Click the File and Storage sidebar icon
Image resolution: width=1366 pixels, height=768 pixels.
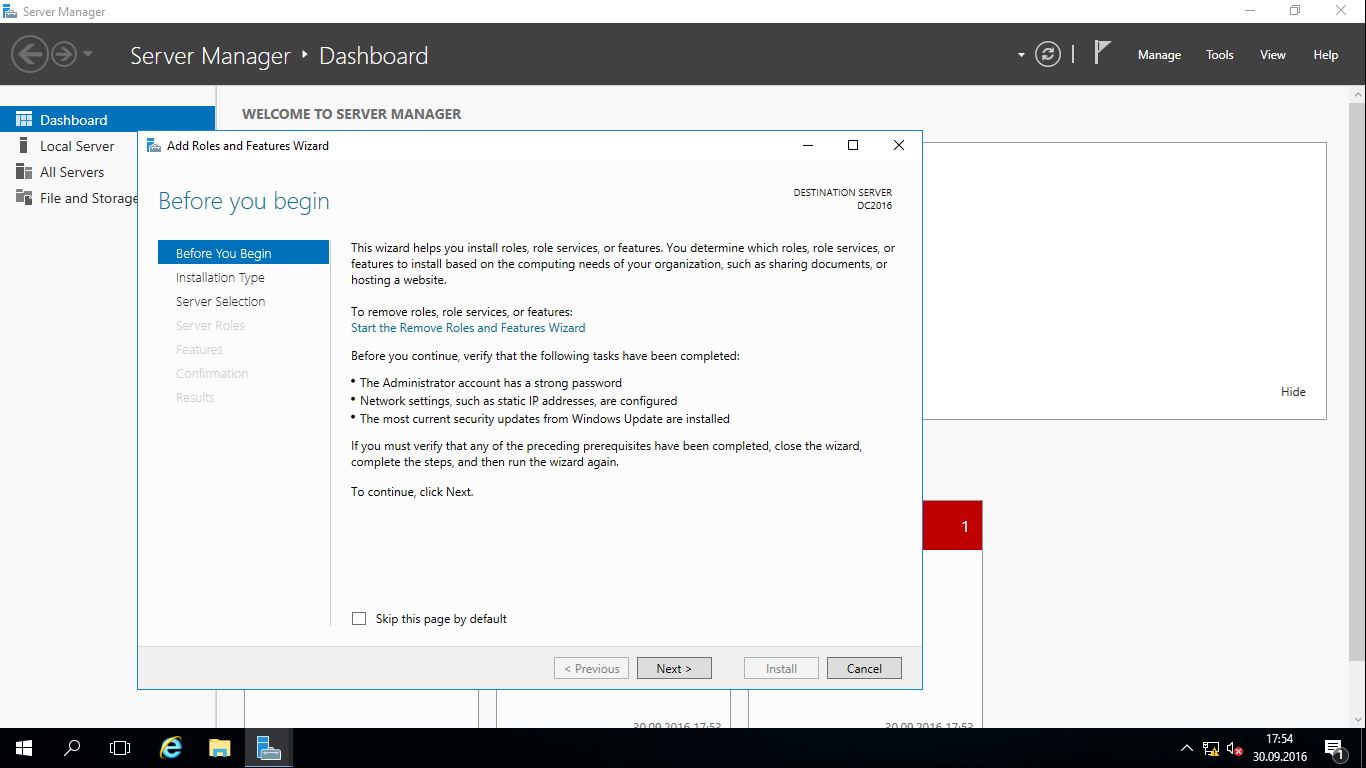coord(24,197)
